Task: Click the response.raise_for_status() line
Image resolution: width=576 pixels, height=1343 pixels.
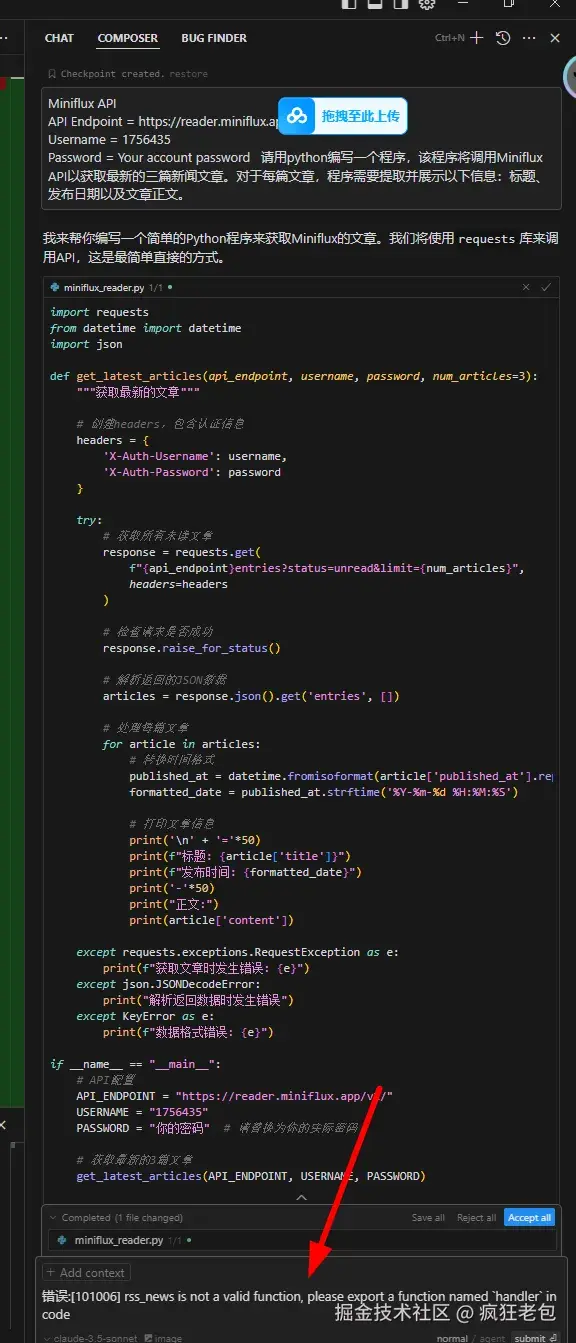Action: pos(192,648)
